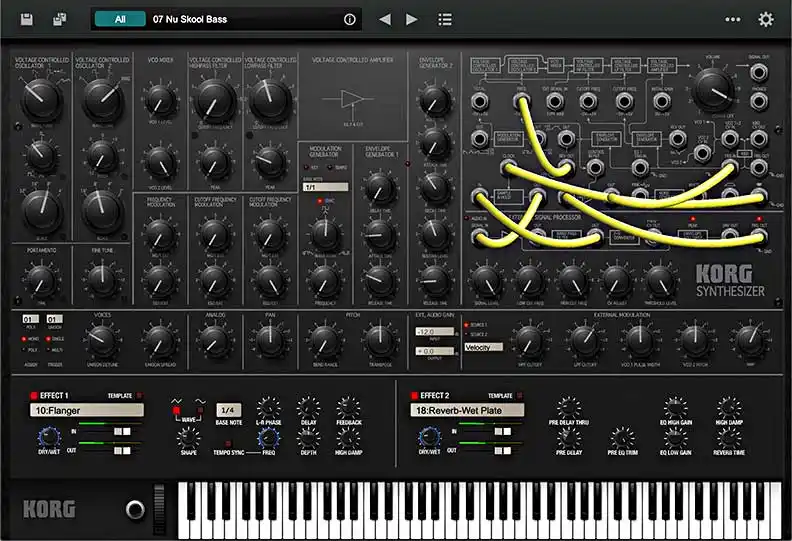Click the Initial Gain patch jack
The height and width of the screenshot is (541, 792).
point(662,102)
